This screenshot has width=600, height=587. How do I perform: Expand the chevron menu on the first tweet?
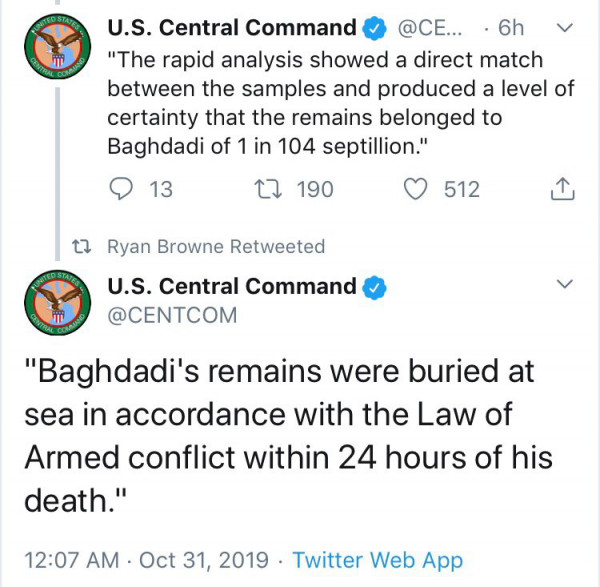pos(563,29)
